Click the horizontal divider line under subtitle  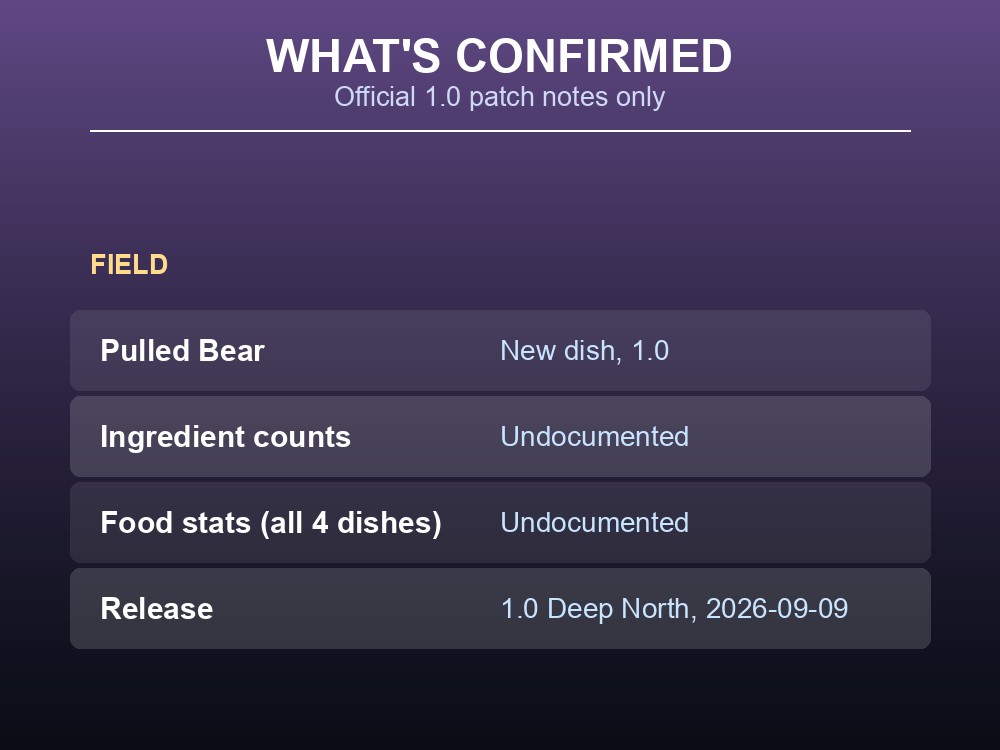tap(500, 131)
